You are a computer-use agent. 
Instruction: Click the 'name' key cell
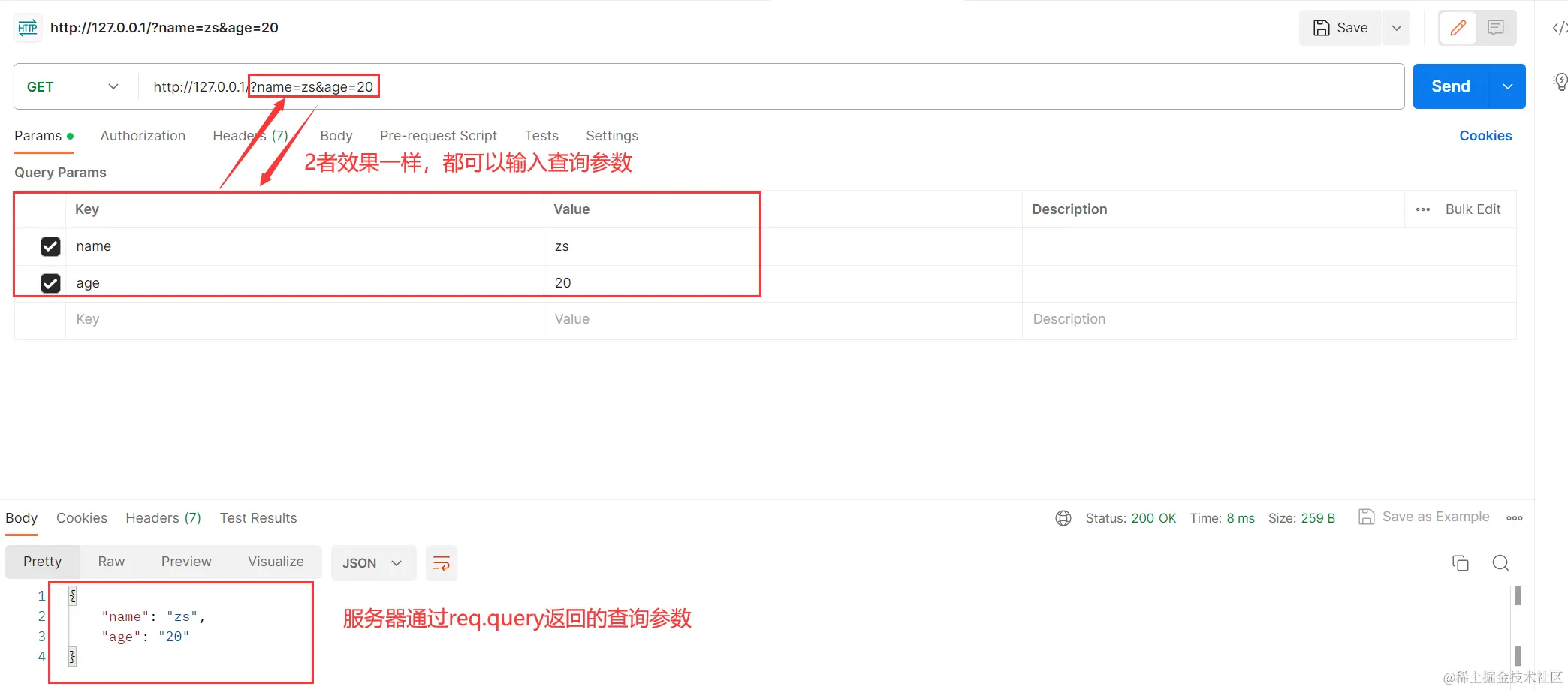click(x=305, y=246)
